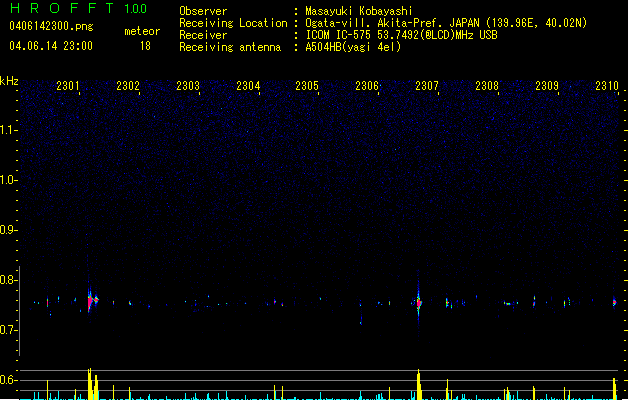Click the meteor echo at the 2310 edge
This screenshot has height=400, width=629.
coord(614,302)
